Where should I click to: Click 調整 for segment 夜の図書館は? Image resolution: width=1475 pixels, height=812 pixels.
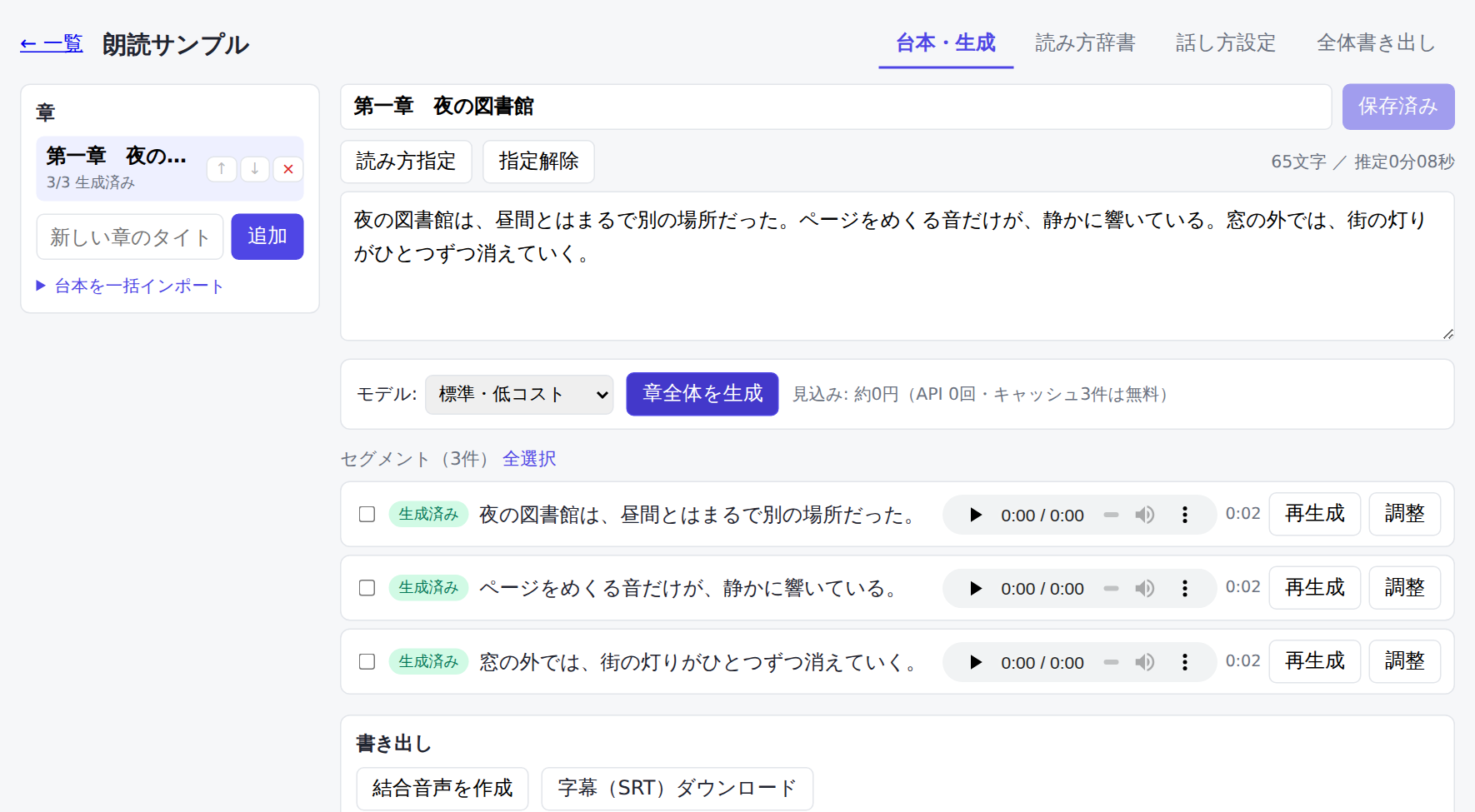[x=1405, y=514]
